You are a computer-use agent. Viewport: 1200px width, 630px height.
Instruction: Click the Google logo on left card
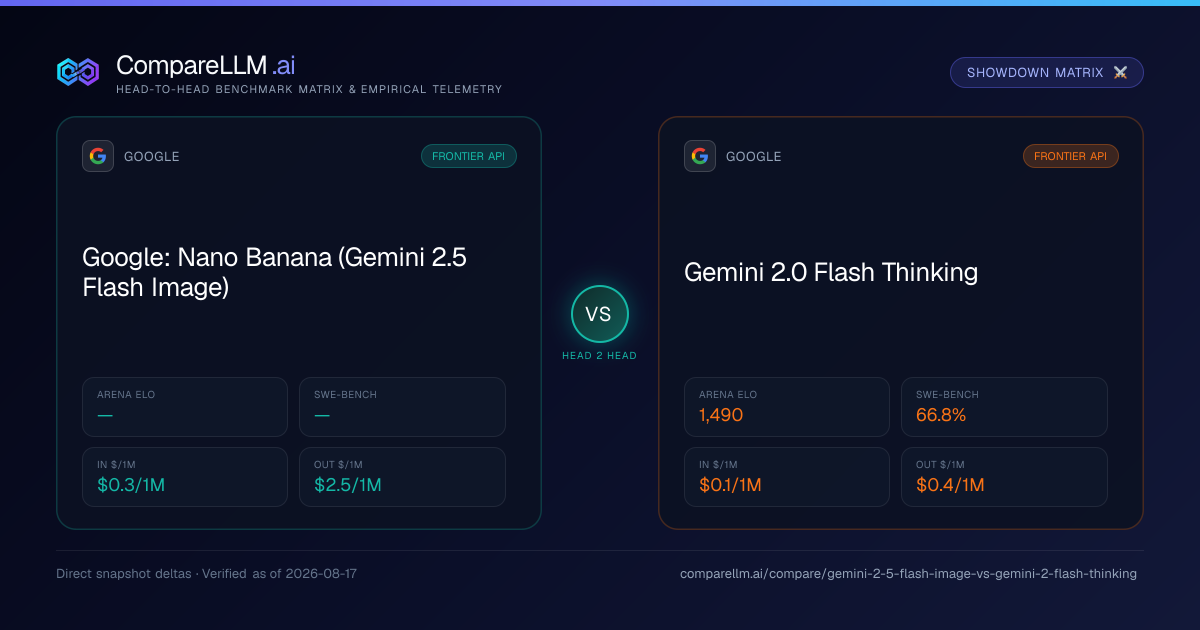98,156
